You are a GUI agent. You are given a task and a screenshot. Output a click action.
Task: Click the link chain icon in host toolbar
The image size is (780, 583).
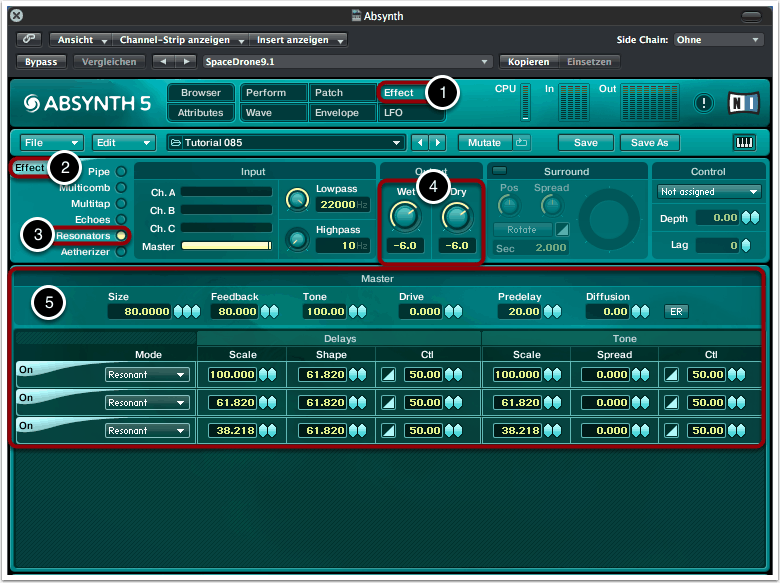tap(30, 40)
